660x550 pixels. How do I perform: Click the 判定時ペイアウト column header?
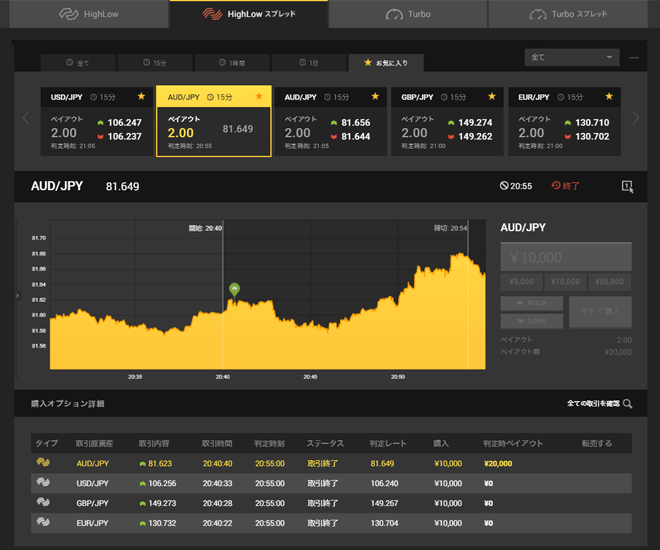click(x=513, y=443)
